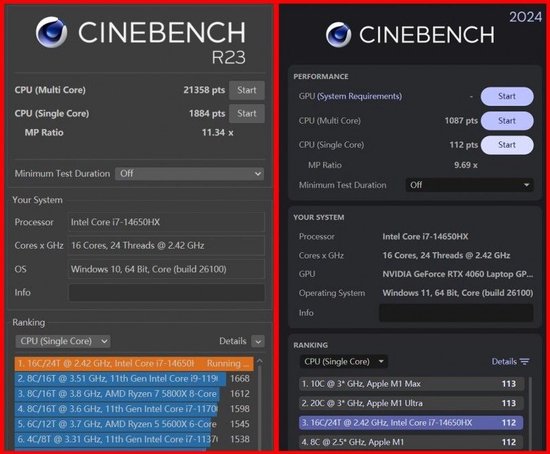Select the AMD Ryzen 7 5800X ranking row

(133, 394)
